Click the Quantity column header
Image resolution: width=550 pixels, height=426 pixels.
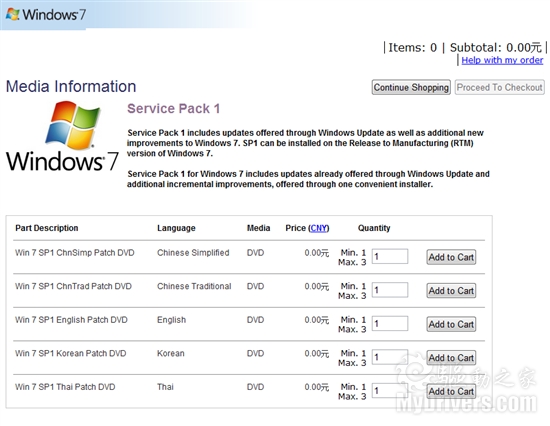pos(374,228)
